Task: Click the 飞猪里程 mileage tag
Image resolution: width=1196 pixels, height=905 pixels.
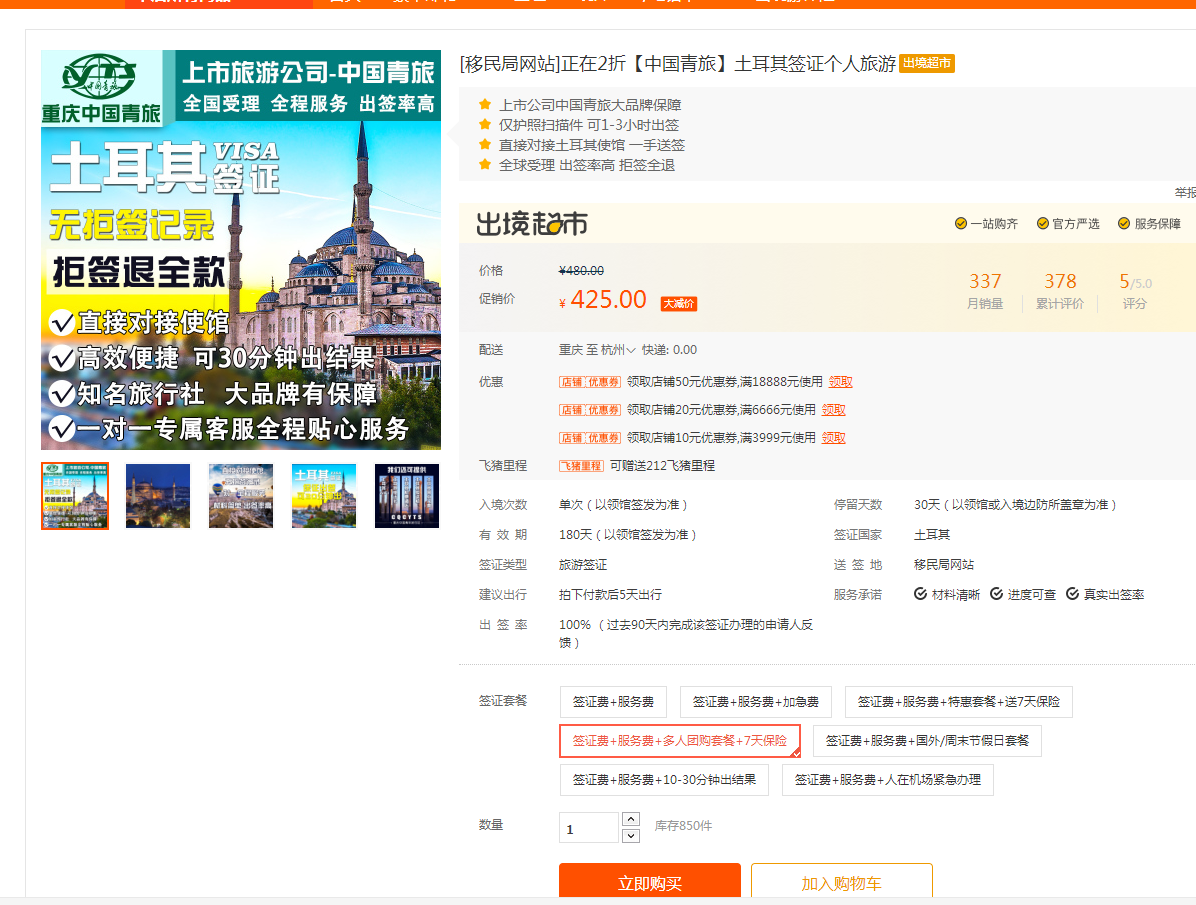Action: click(x=581, y=465)
